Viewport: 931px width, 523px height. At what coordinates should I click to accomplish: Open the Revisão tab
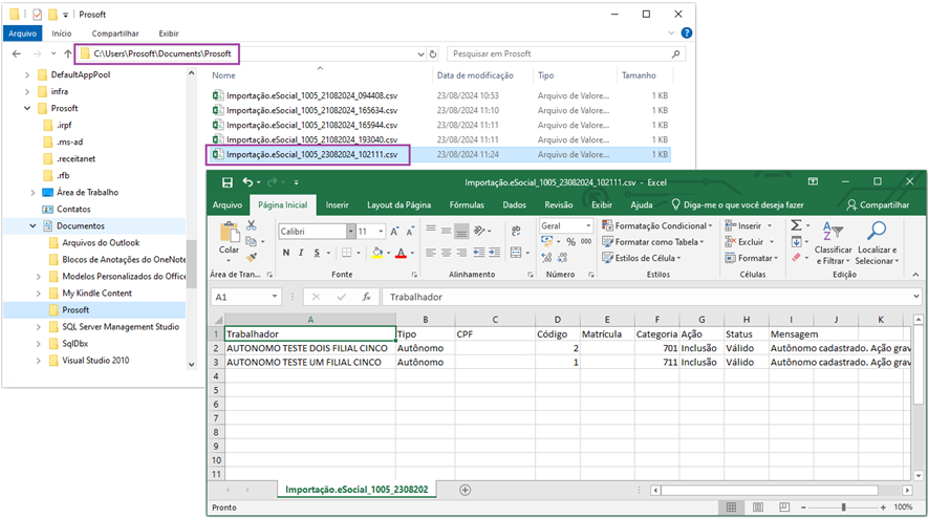point(559,205)
